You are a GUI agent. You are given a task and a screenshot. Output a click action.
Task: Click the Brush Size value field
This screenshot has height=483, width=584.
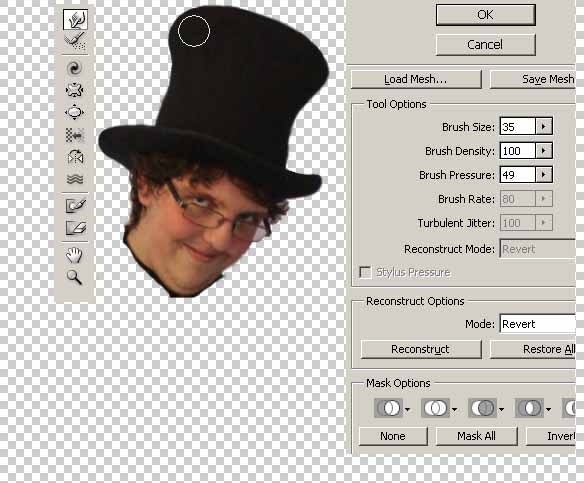(x=518, y=127)
